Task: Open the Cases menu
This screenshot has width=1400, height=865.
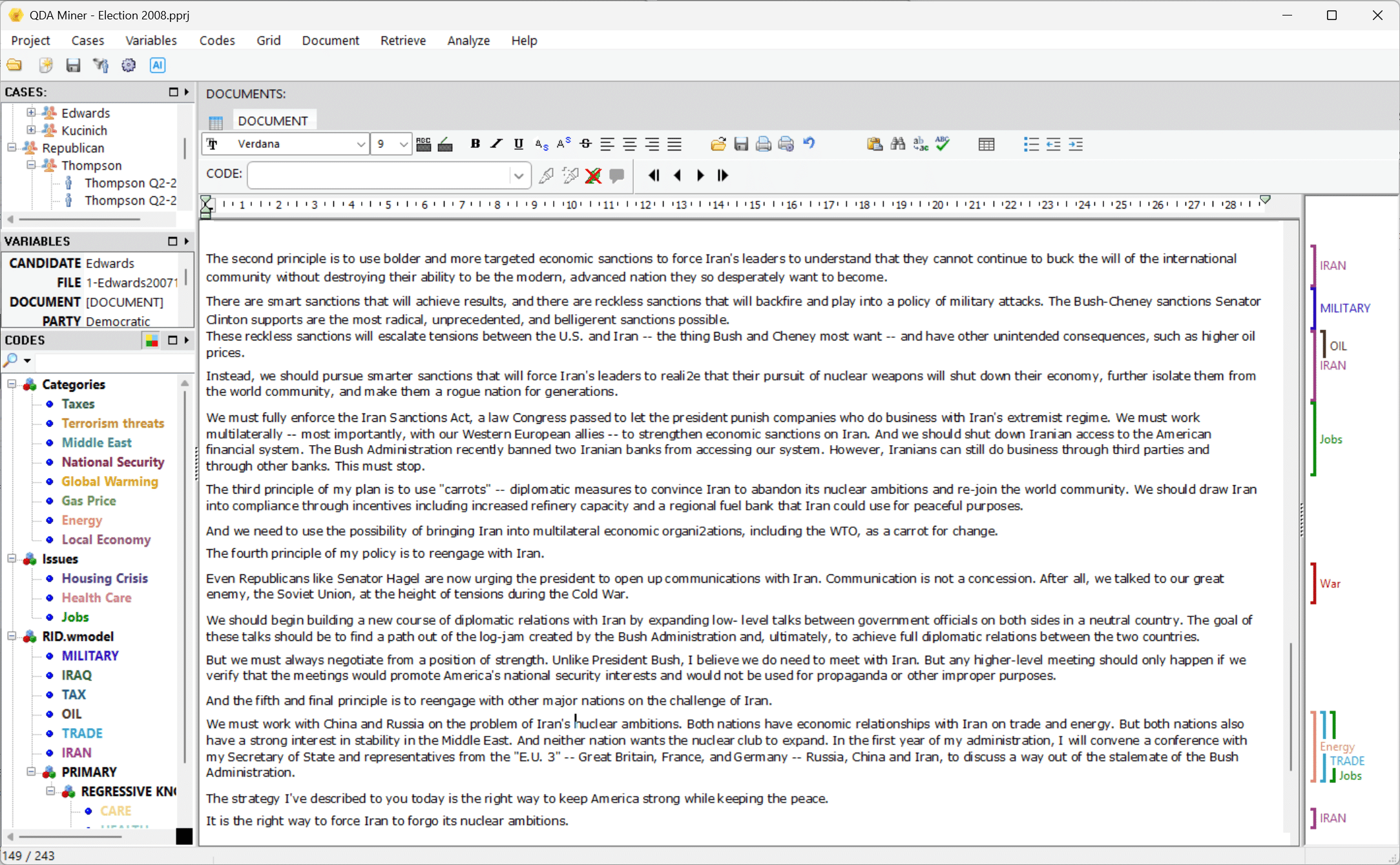Action: pyautogui.click(x=88, y=41)
